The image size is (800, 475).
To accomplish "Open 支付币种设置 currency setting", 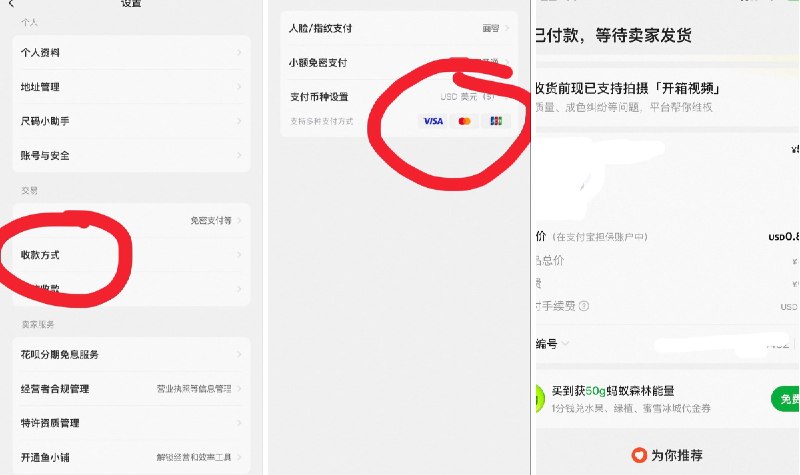I will [399, 96].
